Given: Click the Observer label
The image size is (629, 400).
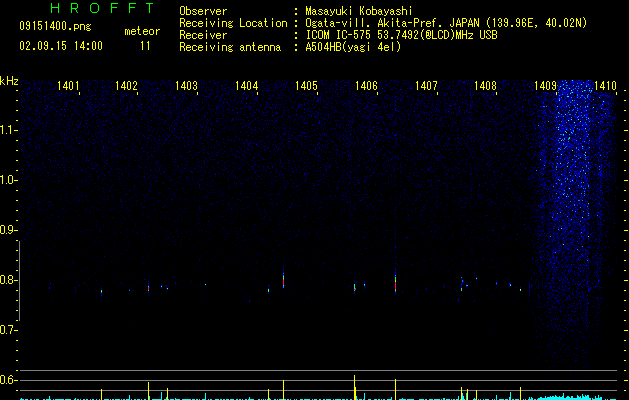Looking at the screenshot, I should tap(203, 11).
